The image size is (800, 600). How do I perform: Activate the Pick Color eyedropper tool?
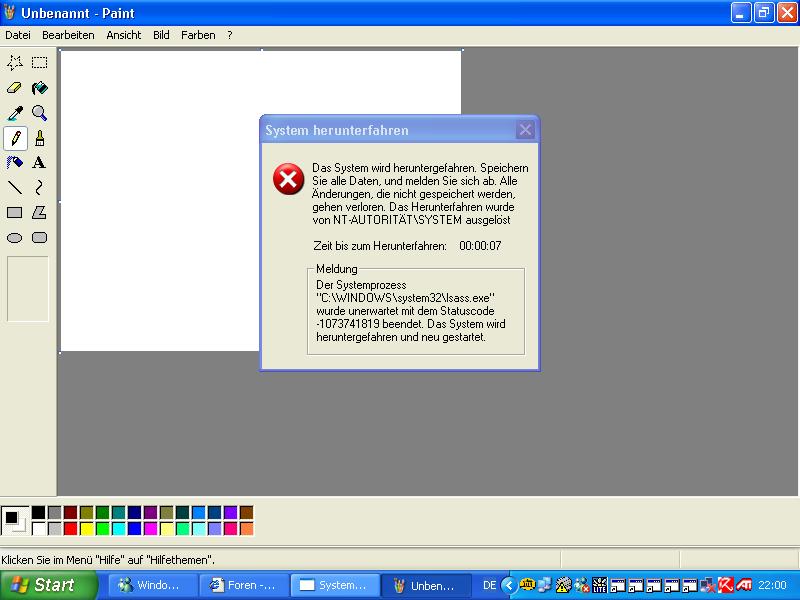pyautogui.click(x=15, y=113)
